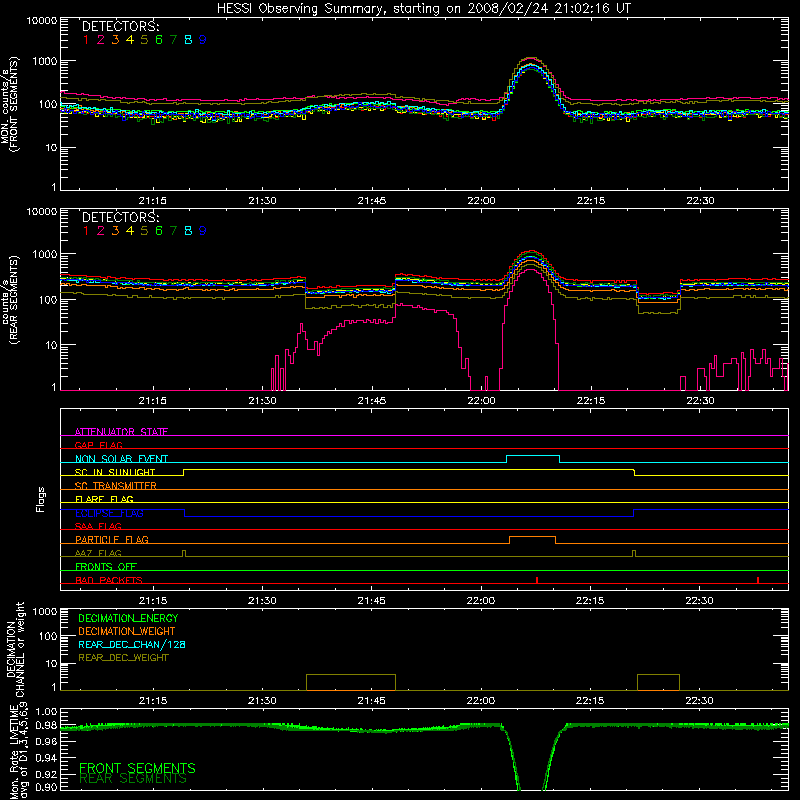Click the REAR_DEC_CHAN/128 legend entry
Screen dimensions: 800x800
click(x=132, y=644)
